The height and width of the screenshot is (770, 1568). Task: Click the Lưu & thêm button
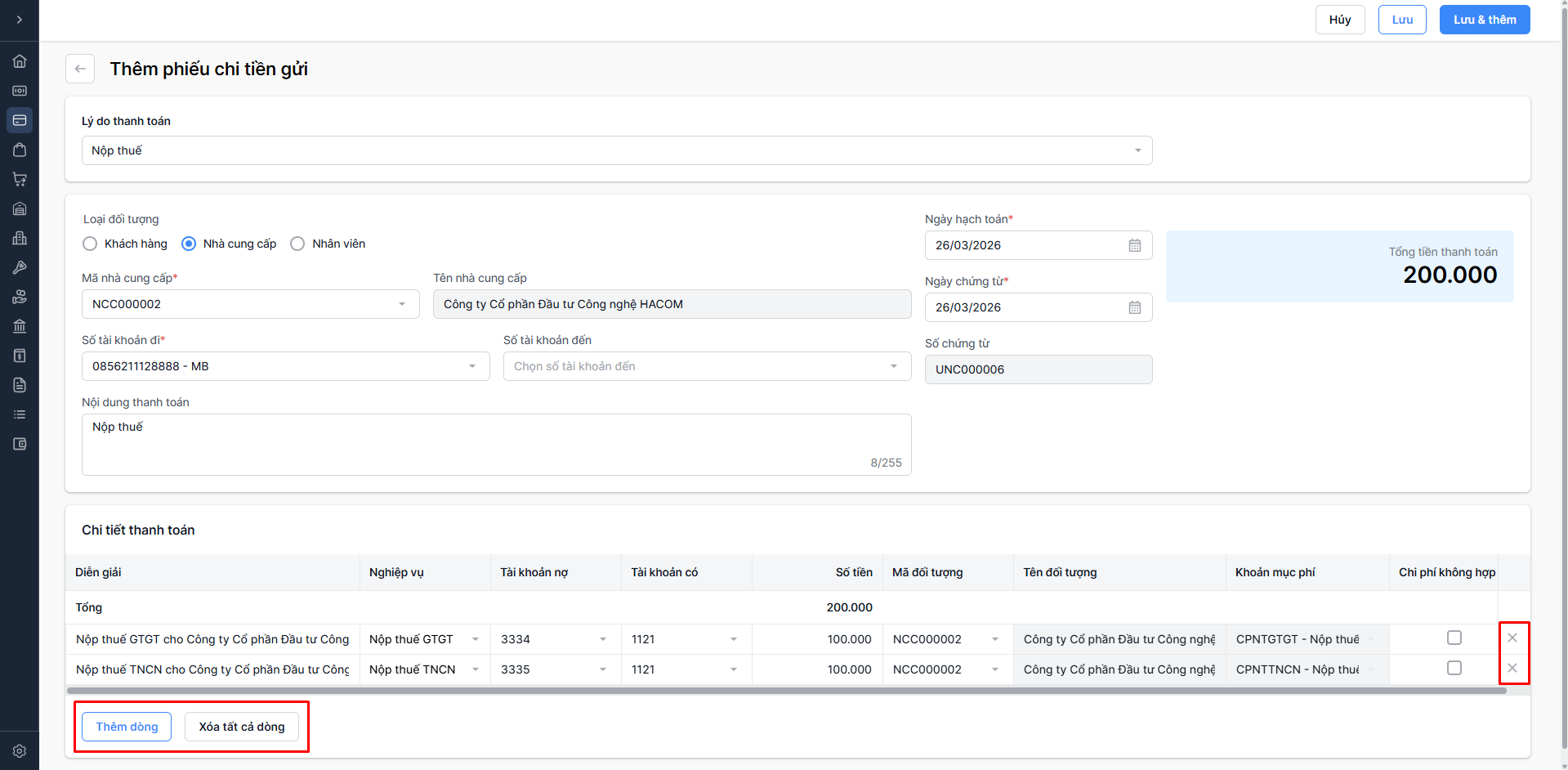click(1484, 20)
